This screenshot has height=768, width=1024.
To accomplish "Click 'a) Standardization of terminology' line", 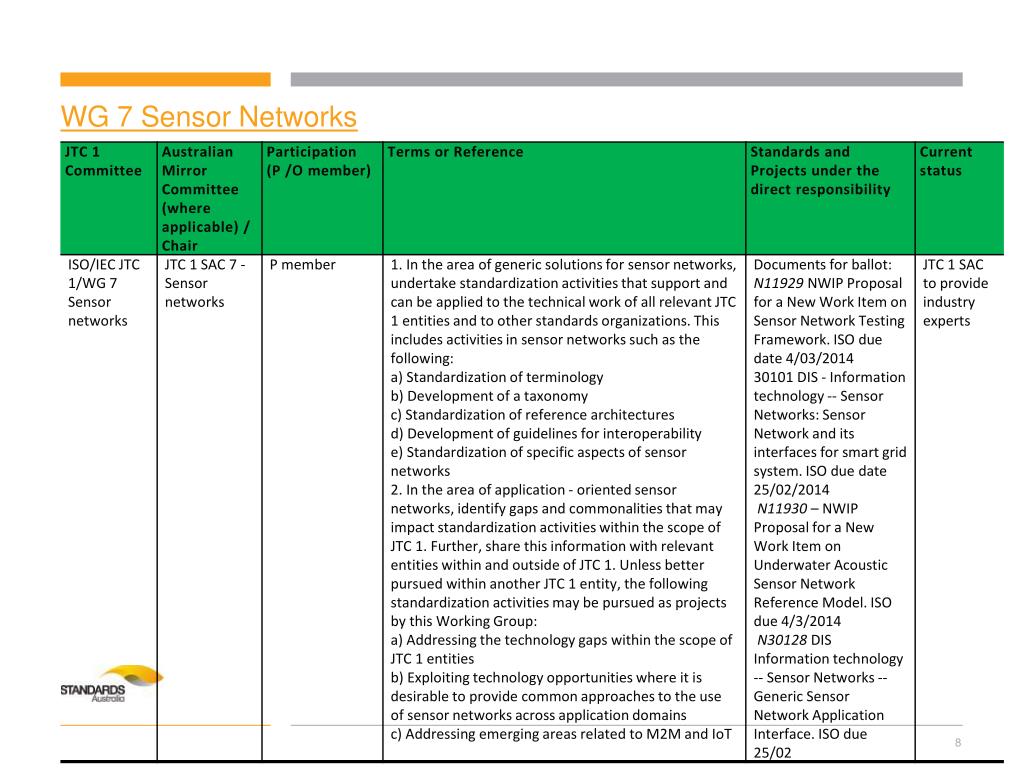I will click(x=497, y=377).
